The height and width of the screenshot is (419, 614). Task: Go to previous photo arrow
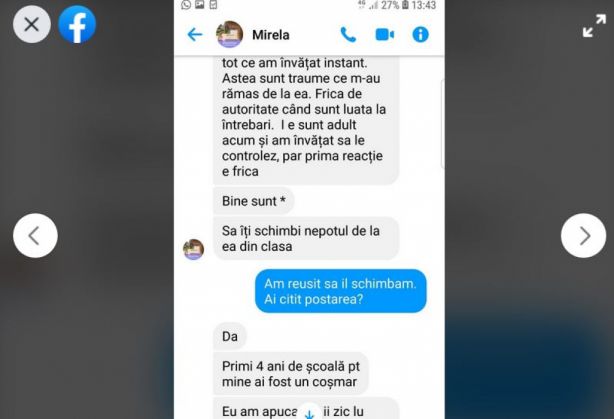(35, 236)
